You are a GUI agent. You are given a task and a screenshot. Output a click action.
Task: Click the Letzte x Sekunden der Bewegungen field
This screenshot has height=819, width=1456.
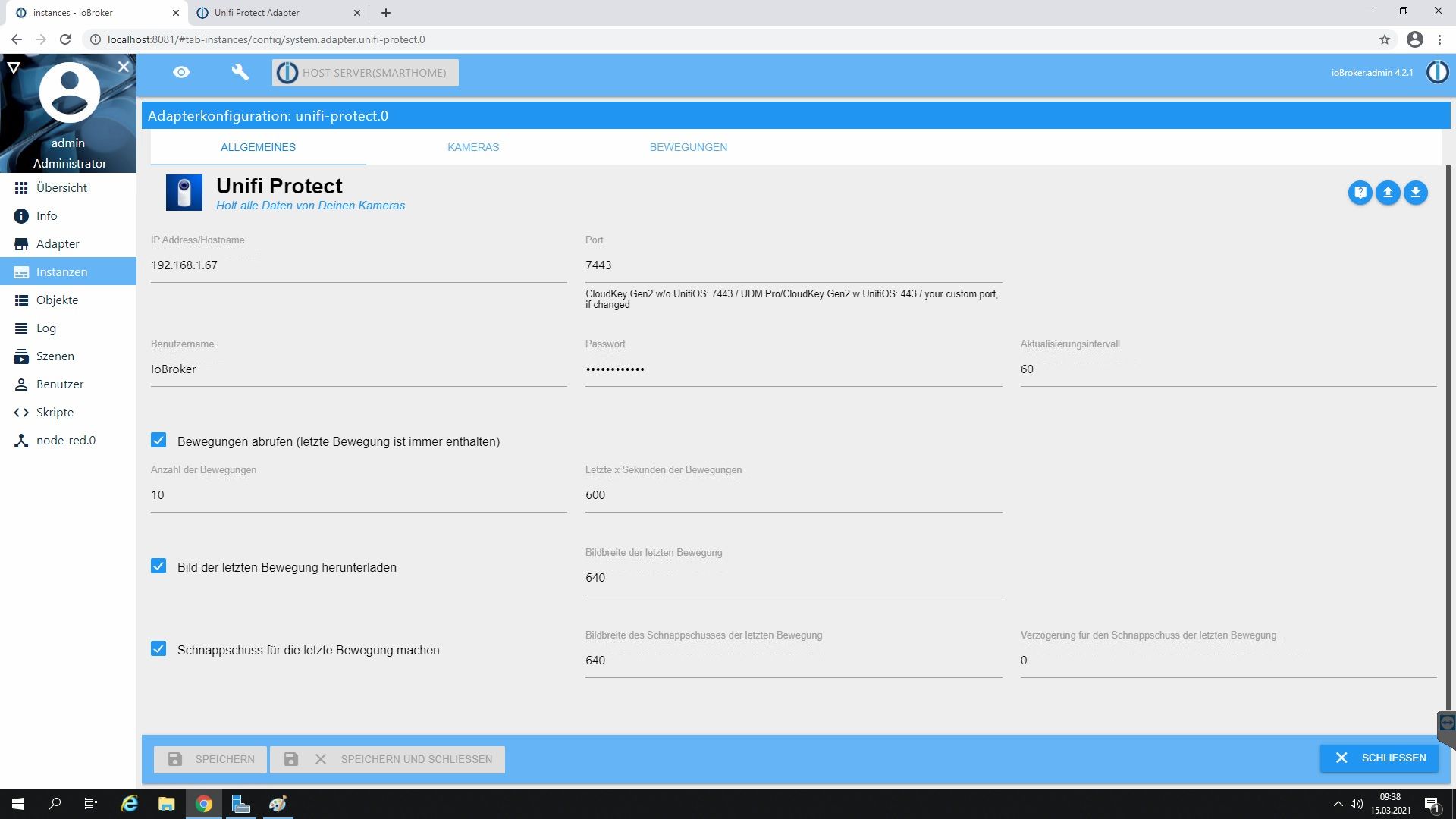pos(793,495)
